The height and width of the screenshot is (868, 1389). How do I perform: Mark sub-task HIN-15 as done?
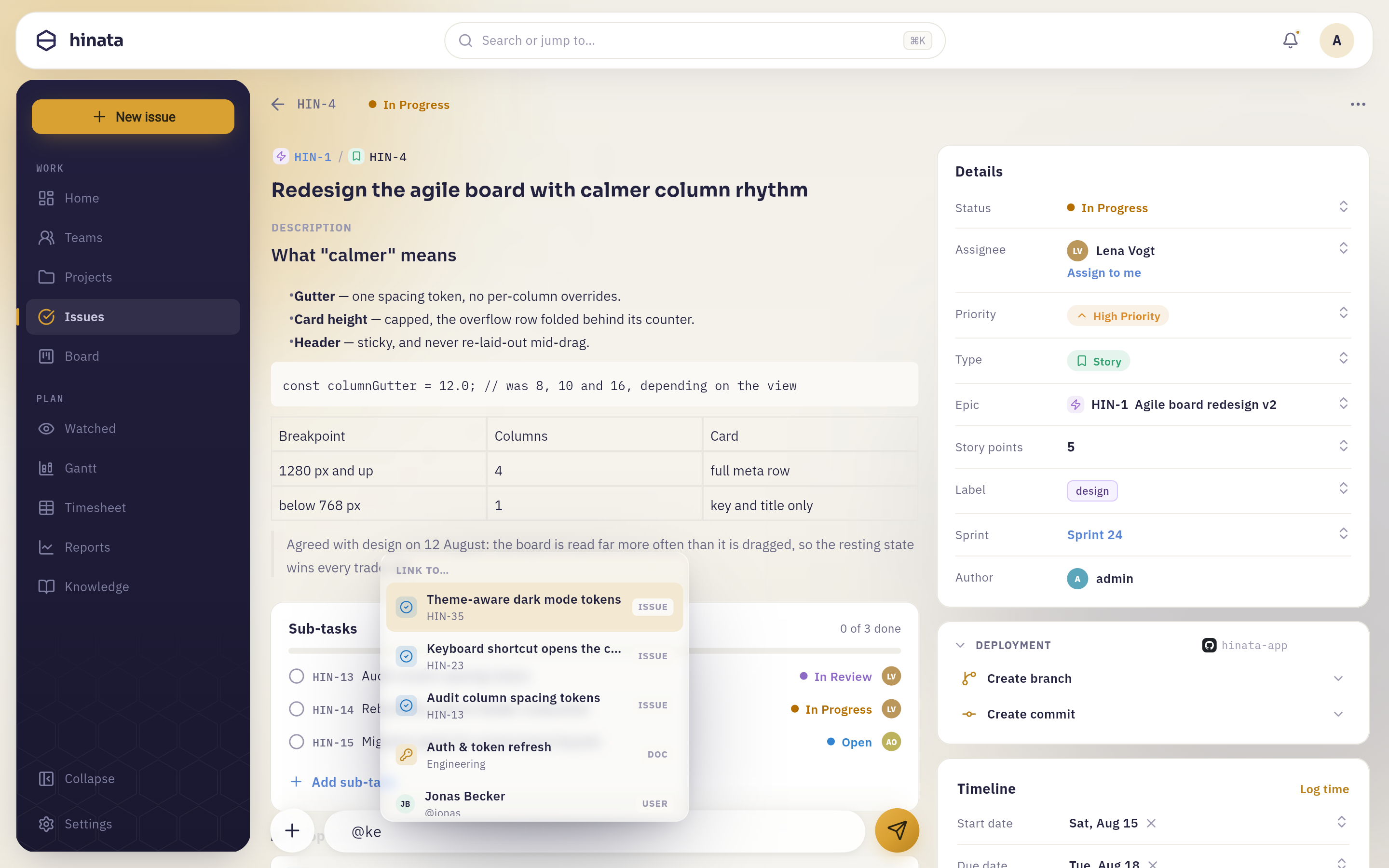296,742
